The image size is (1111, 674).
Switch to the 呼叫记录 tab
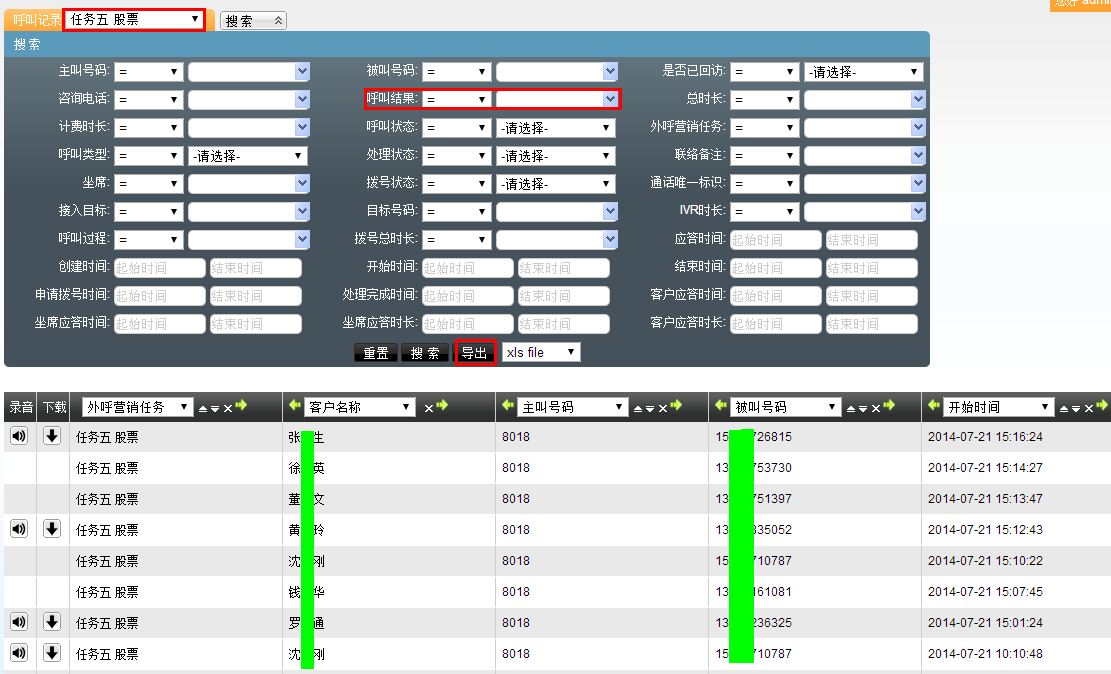pyautogui.click(x=36, y=20)
